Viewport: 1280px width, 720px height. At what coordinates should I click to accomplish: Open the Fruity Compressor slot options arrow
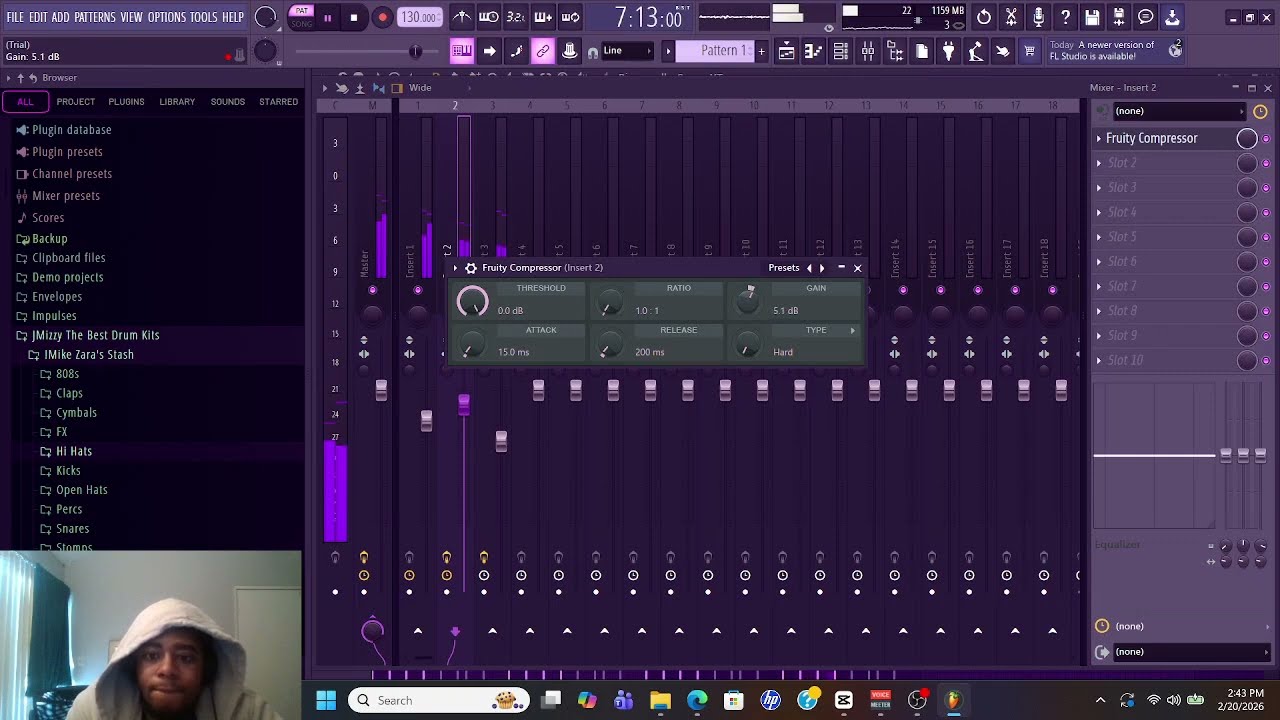[1099, 138]
